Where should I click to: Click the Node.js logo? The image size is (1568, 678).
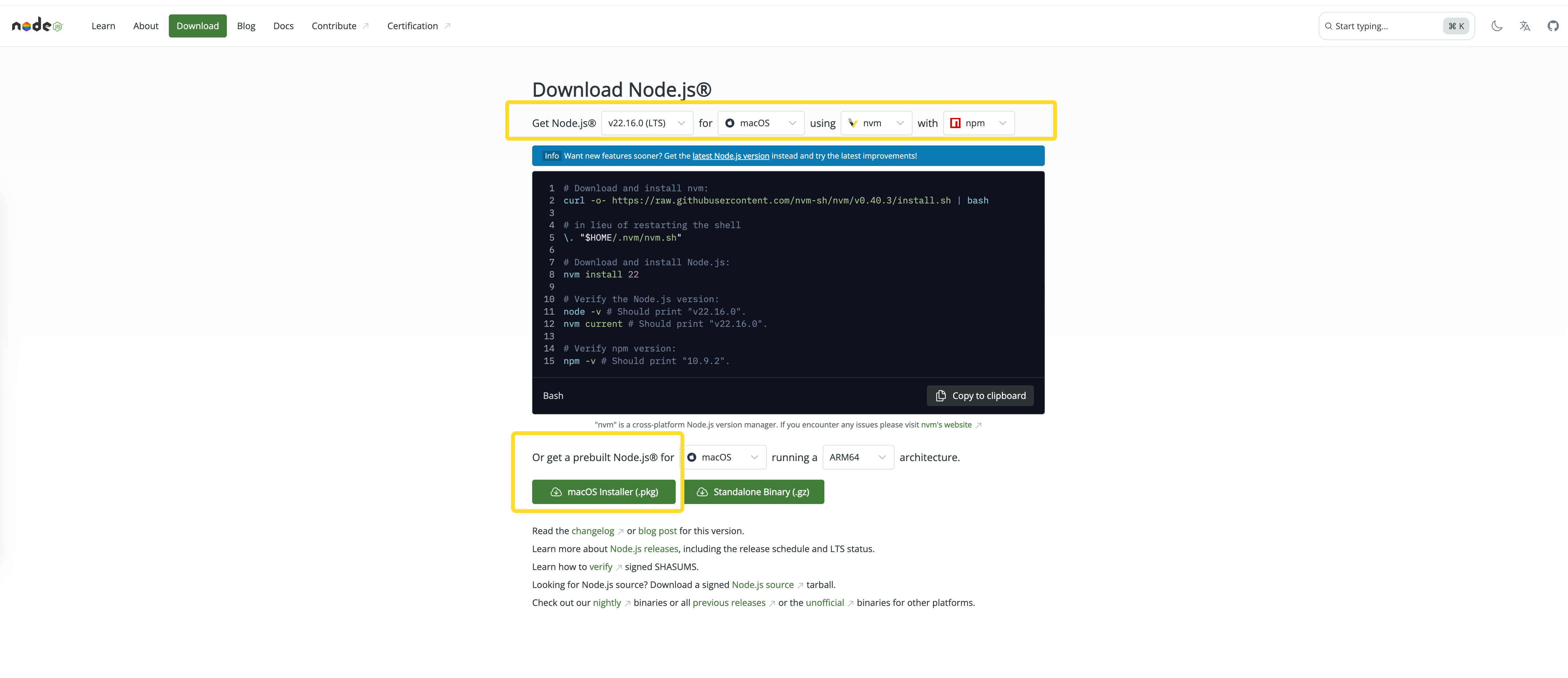(x=37, y=25)
